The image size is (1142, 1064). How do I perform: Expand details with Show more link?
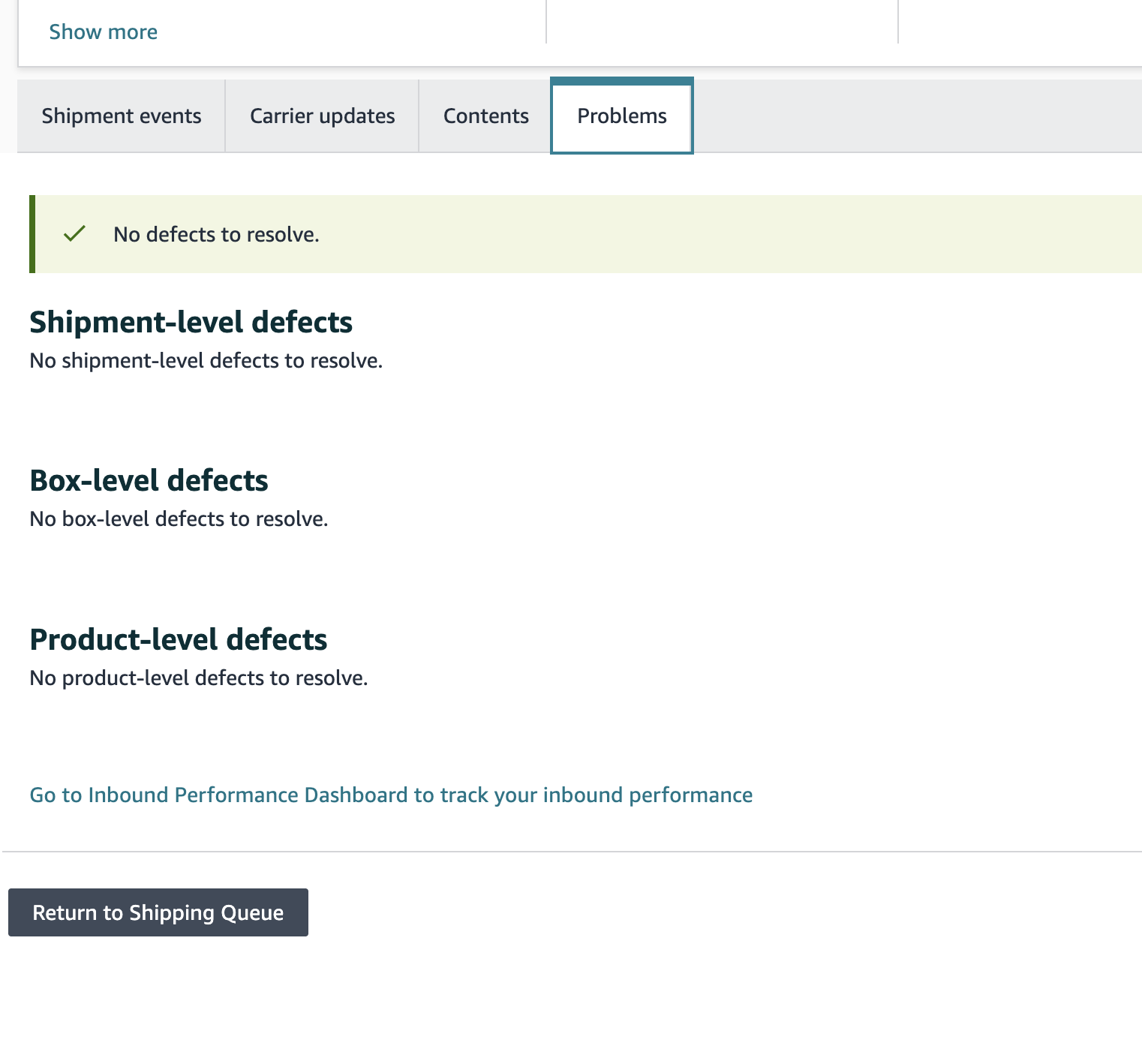(x=104, y=32)
